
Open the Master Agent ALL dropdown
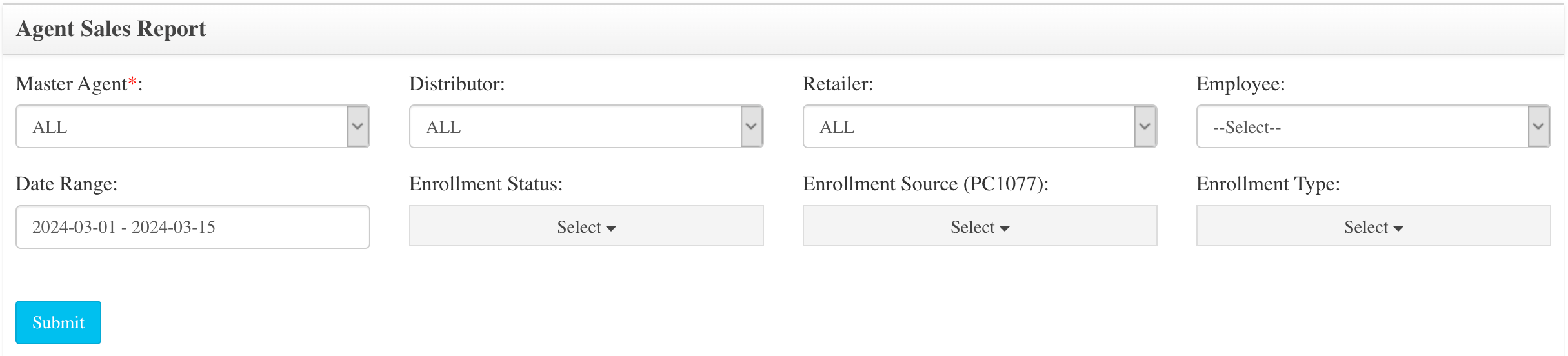[x=193, y=126]
